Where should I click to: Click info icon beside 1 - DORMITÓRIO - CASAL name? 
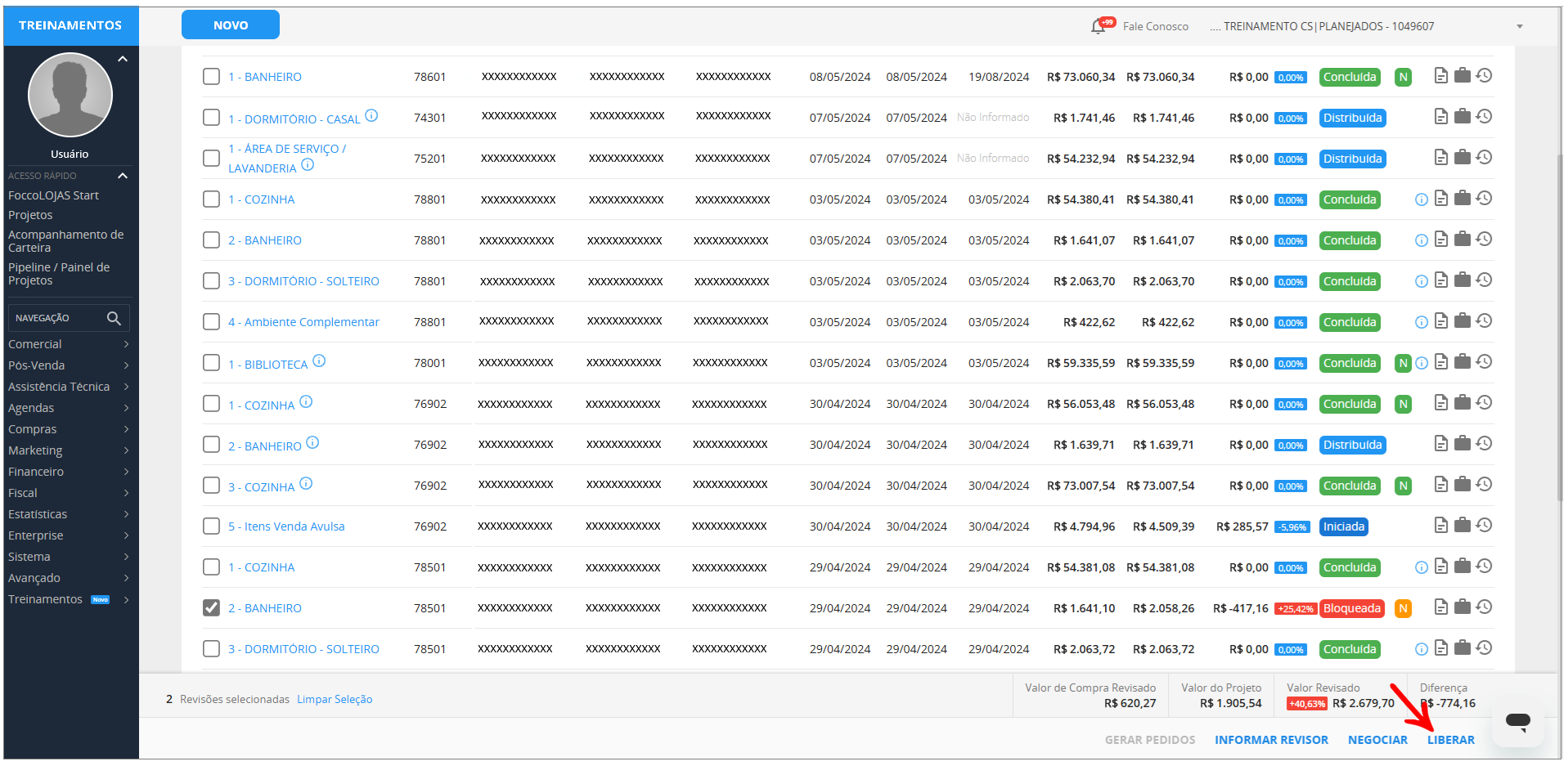(x=371, y=115)
